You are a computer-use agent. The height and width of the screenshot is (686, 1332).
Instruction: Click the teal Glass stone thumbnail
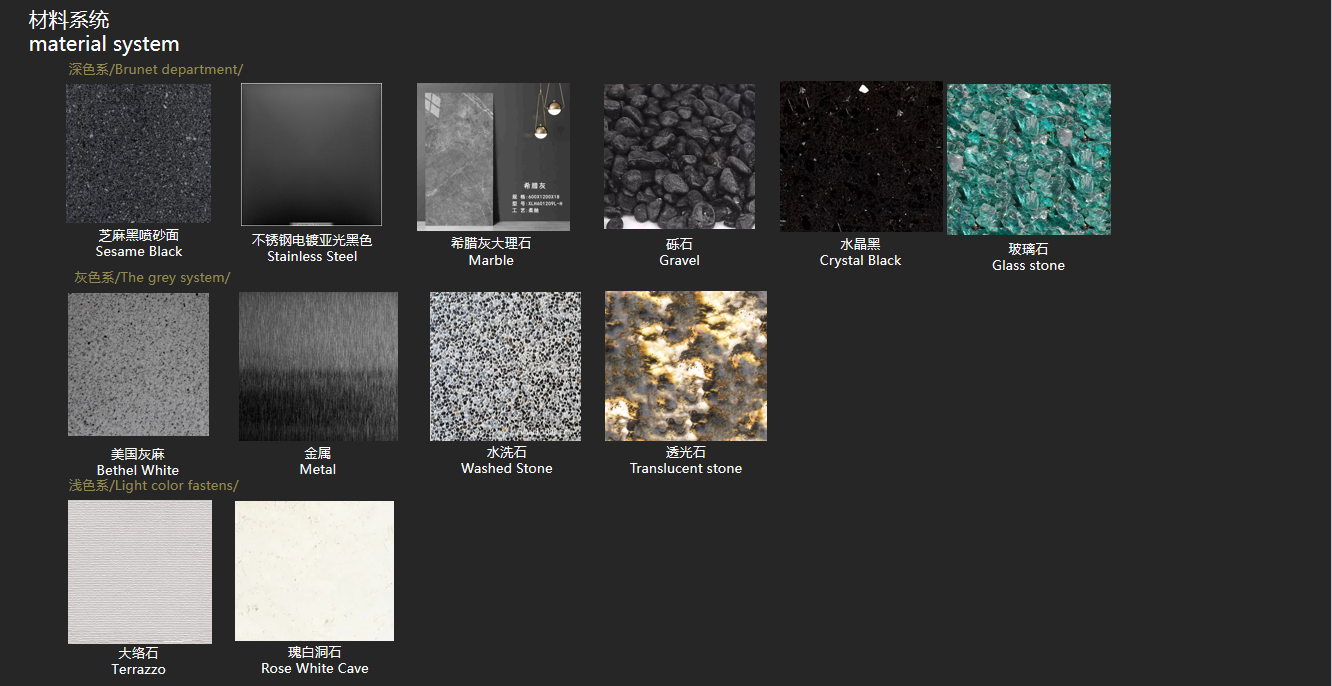pos(1028,159)
